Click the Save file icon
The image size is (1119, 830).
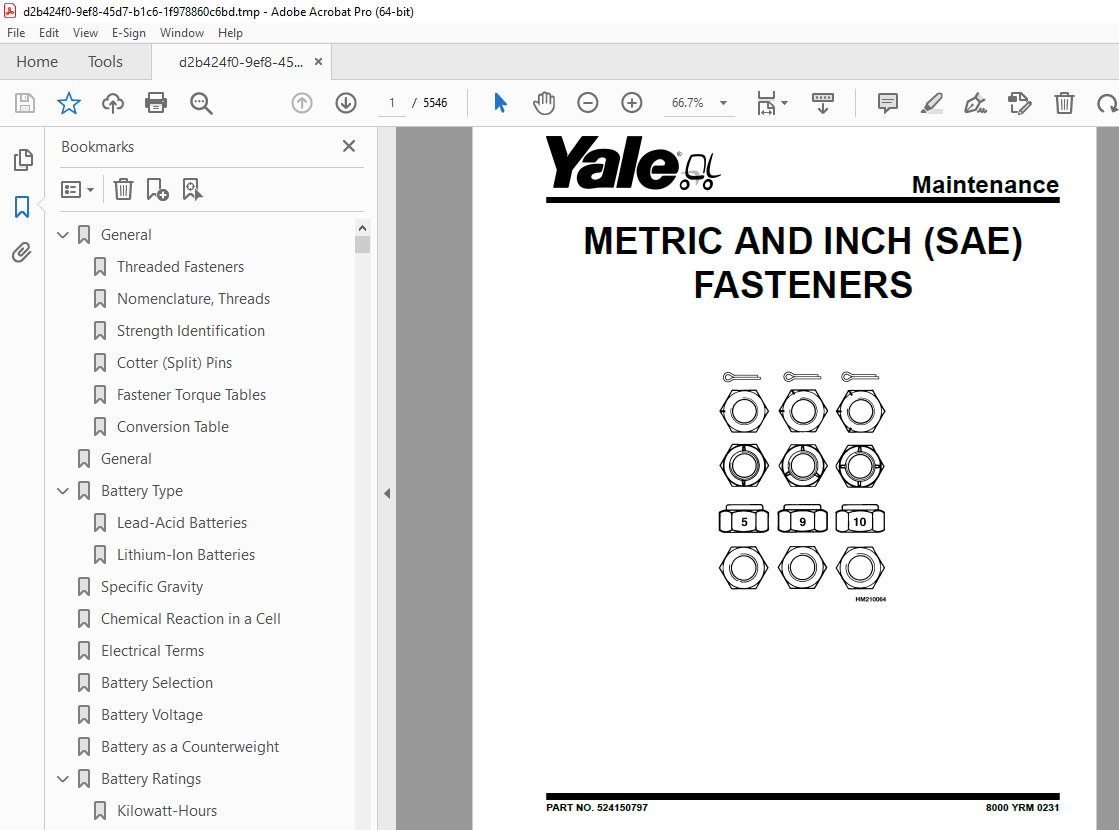pyautogui.click(x=25, y=103)
